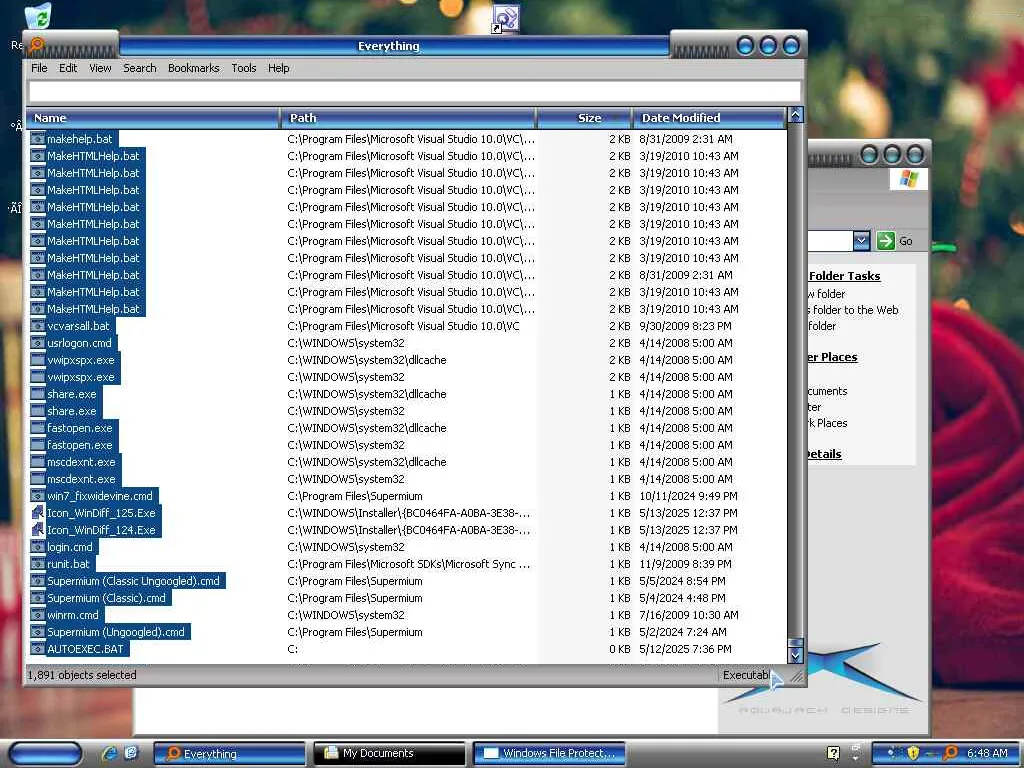Image resolution: width=1024 pixels, height=768 pixels.
Task: Click the runit.bat file icon
Action: [38, 564]
